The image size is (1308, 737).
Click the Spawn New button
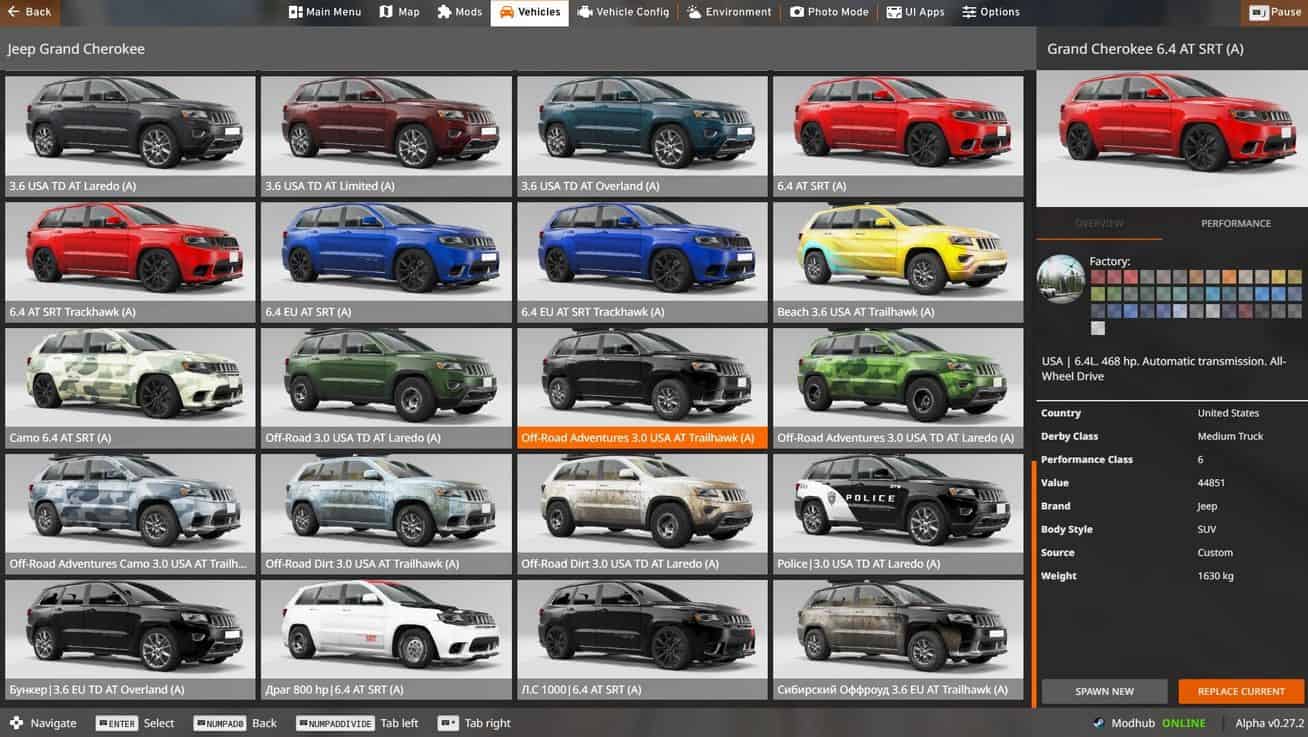pos(1104,691)
